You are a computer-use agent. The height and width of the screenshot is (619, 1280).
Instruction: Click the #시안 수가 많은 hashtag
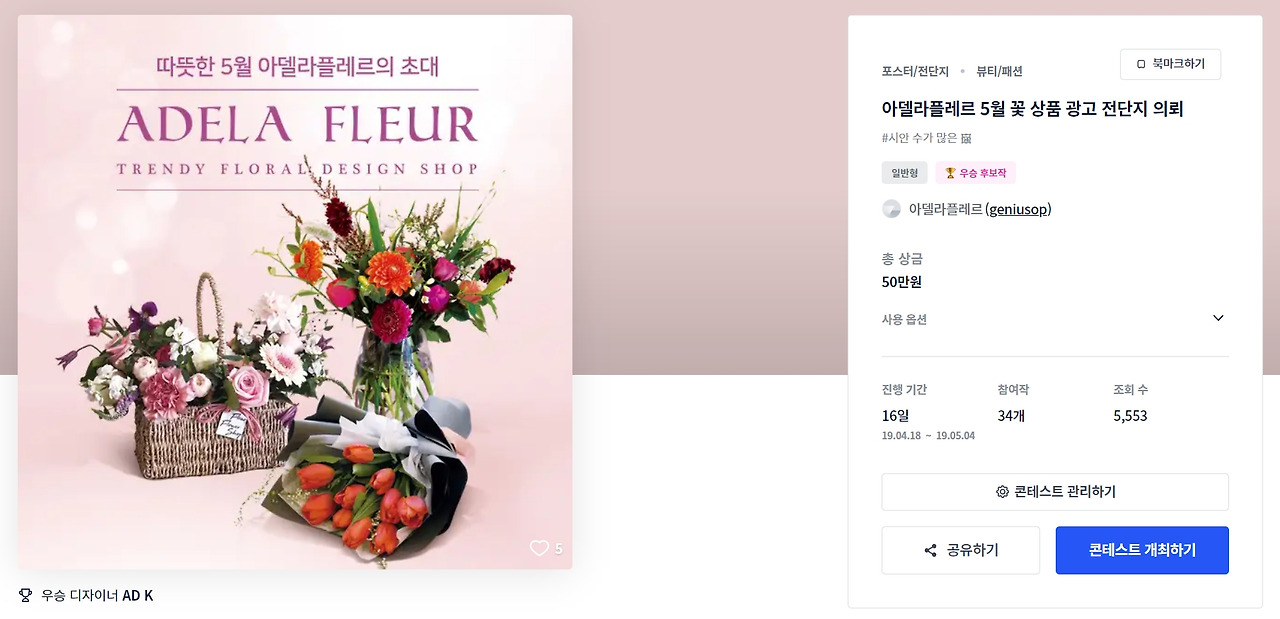click(926, 138)
